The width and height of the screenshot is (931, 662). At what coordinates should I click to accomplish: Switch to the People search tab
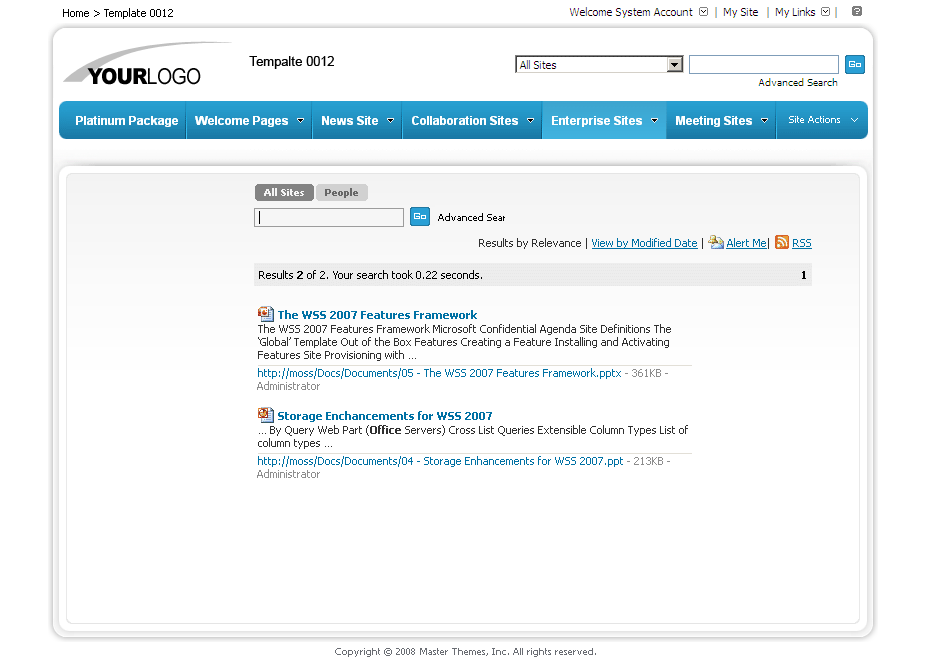(x=341, y=192)
